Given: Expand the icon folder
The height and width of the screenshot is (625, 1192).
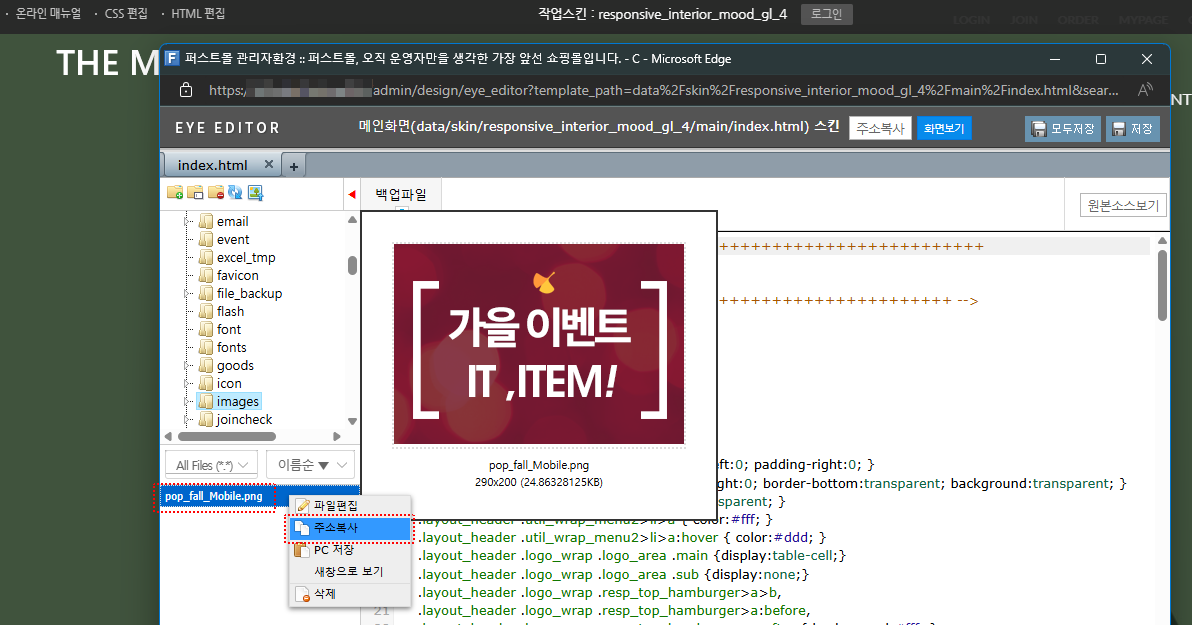Looking at the screenshot, I should coord(188,383).
